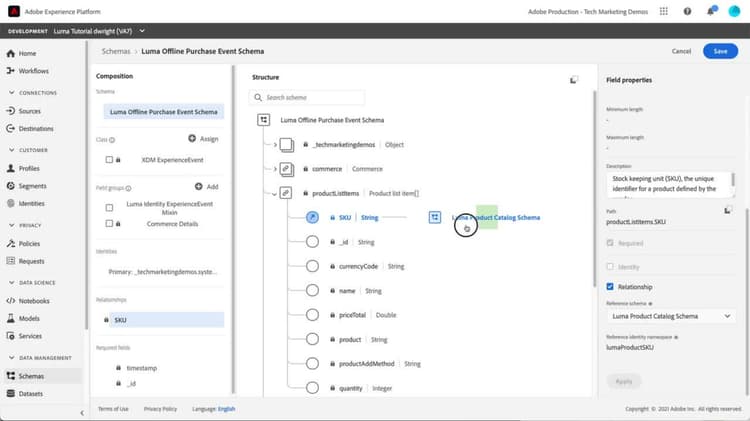Save the schema
The width and height of the screenshot is (750, 421).
coord(720,51)
